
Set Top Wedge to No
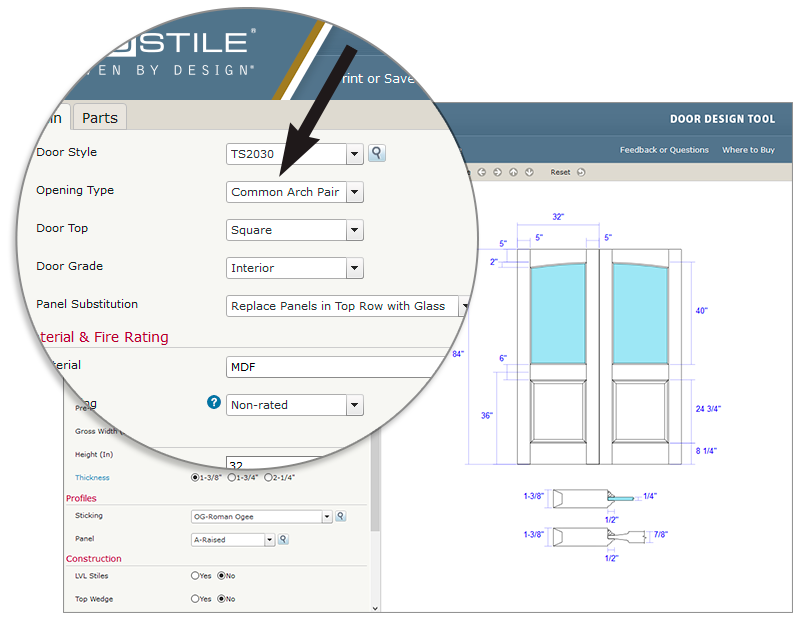pos(221,599)
